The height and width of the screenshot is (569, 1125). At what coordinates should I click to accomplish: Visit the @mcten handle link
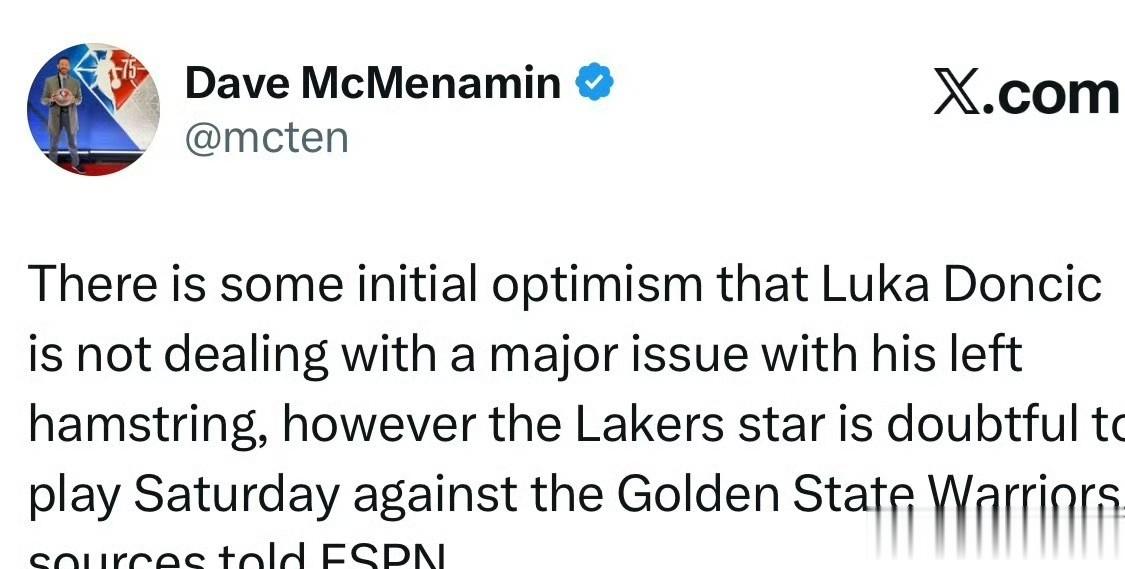point(266,137)
